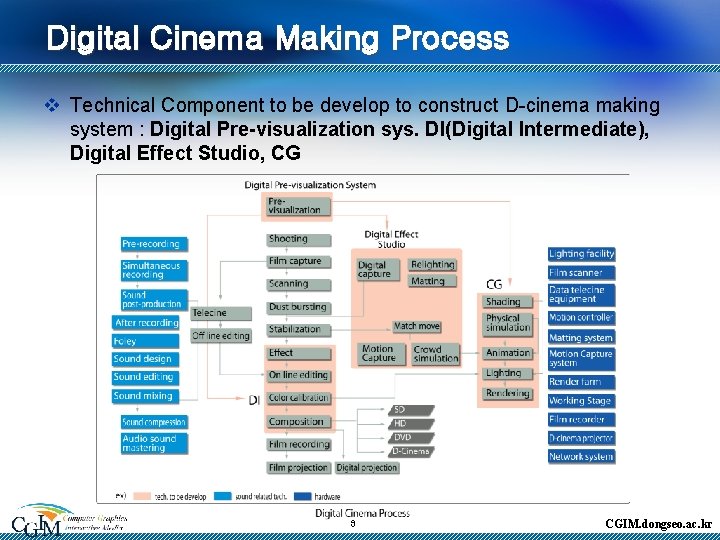Select the 'HD' output format box
The height and width of the screenshot is (540, 720).
point(411,424)
